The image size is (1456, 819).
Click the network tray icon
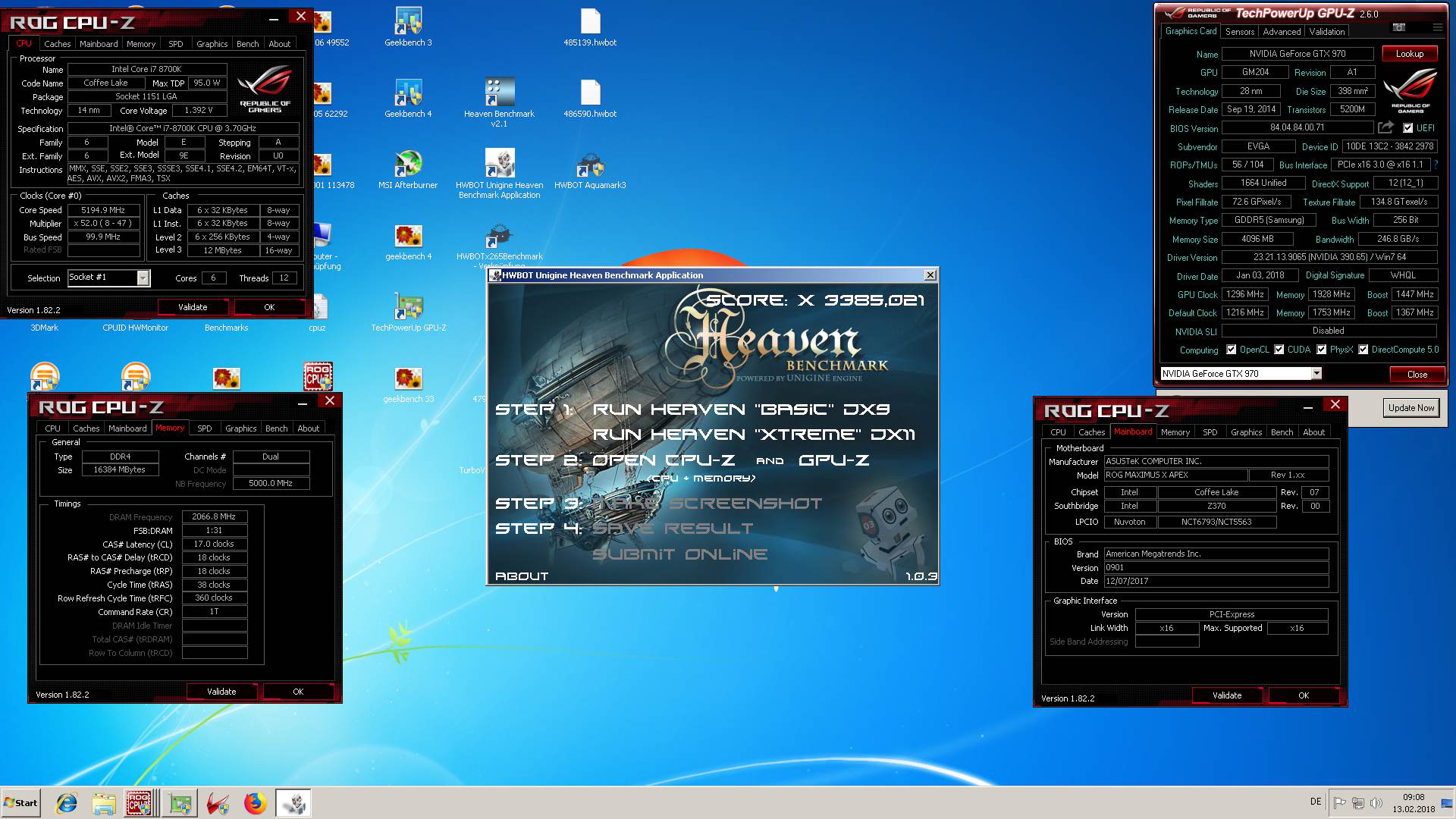(1358, 803)
